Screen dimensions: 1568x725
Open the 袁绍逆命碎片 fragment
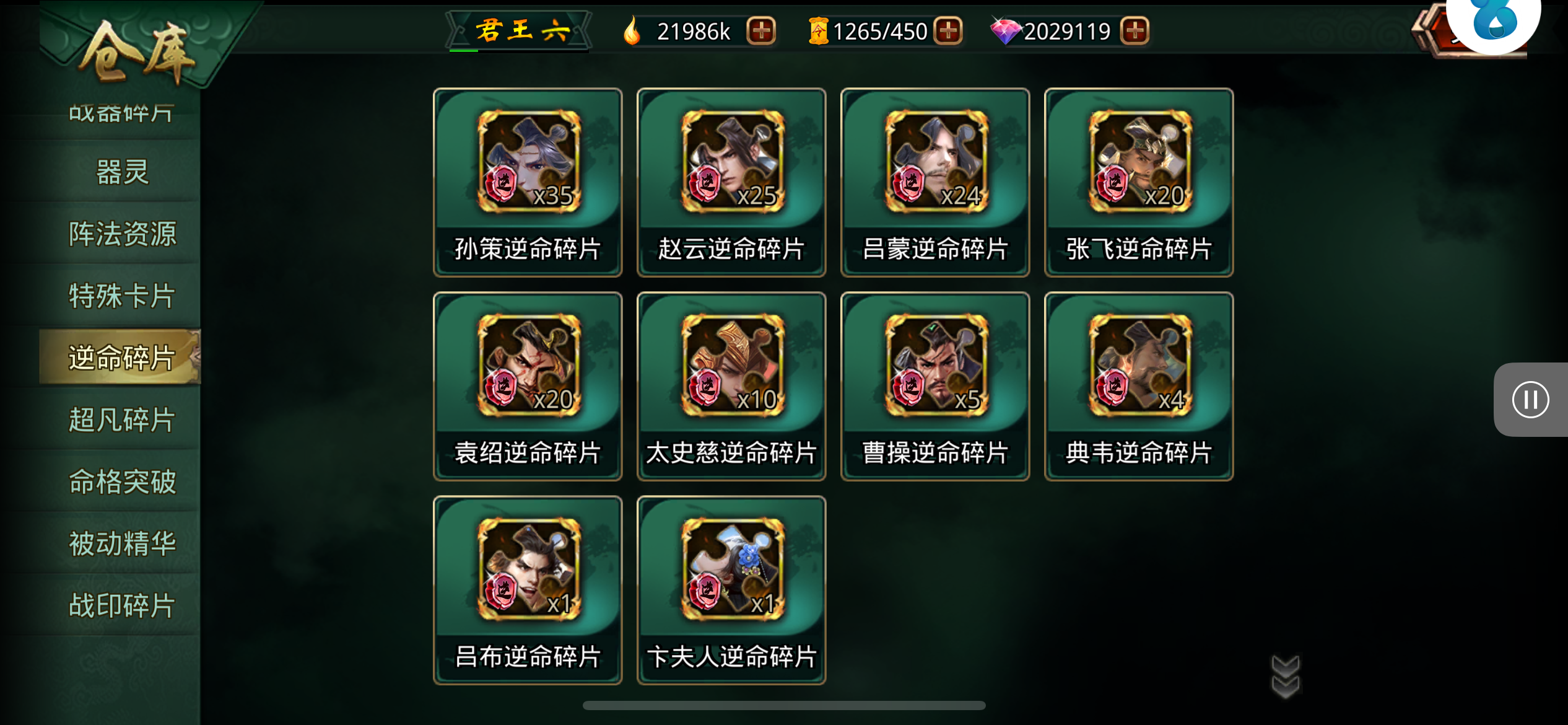[x=528, y=386]
